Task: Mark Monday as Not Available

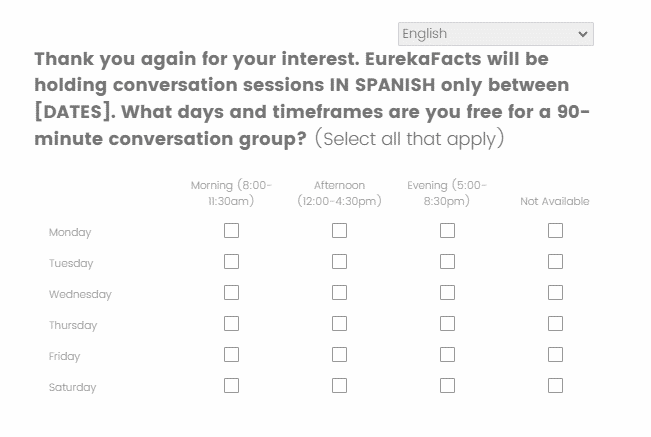Action: point(555,231)
